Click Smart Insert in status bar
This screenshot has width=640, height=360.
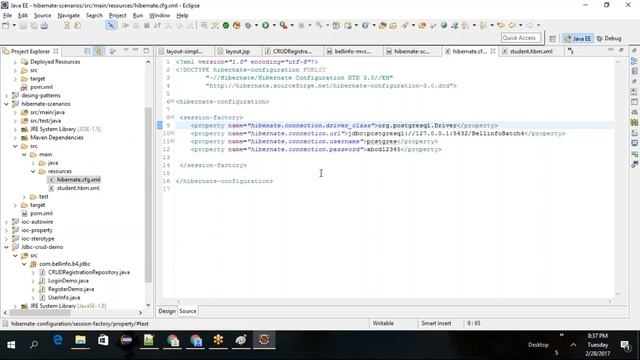tap(436, 323)
